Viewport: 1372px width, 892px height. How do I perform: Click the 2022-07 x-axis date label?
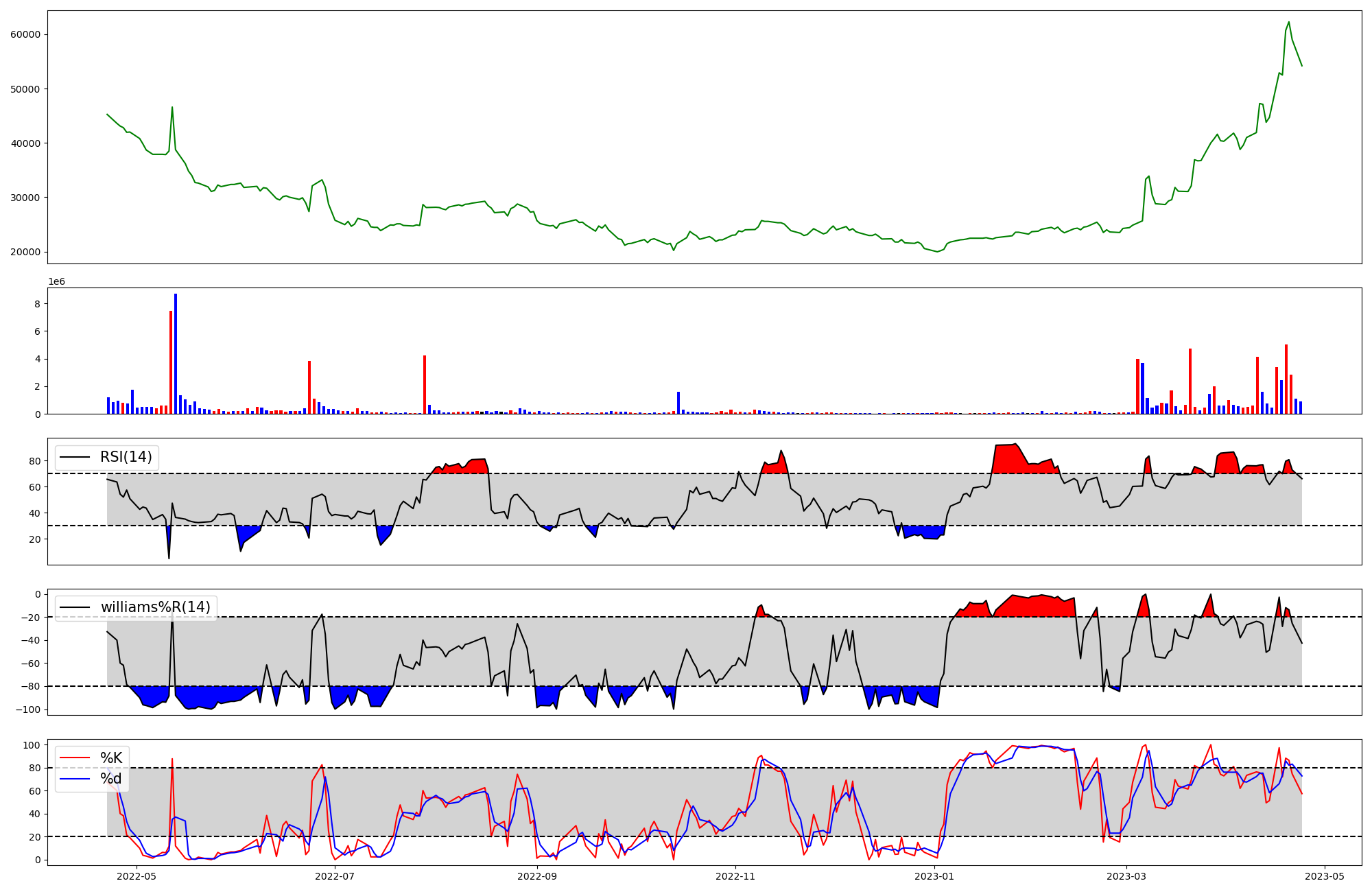[335, 876]
